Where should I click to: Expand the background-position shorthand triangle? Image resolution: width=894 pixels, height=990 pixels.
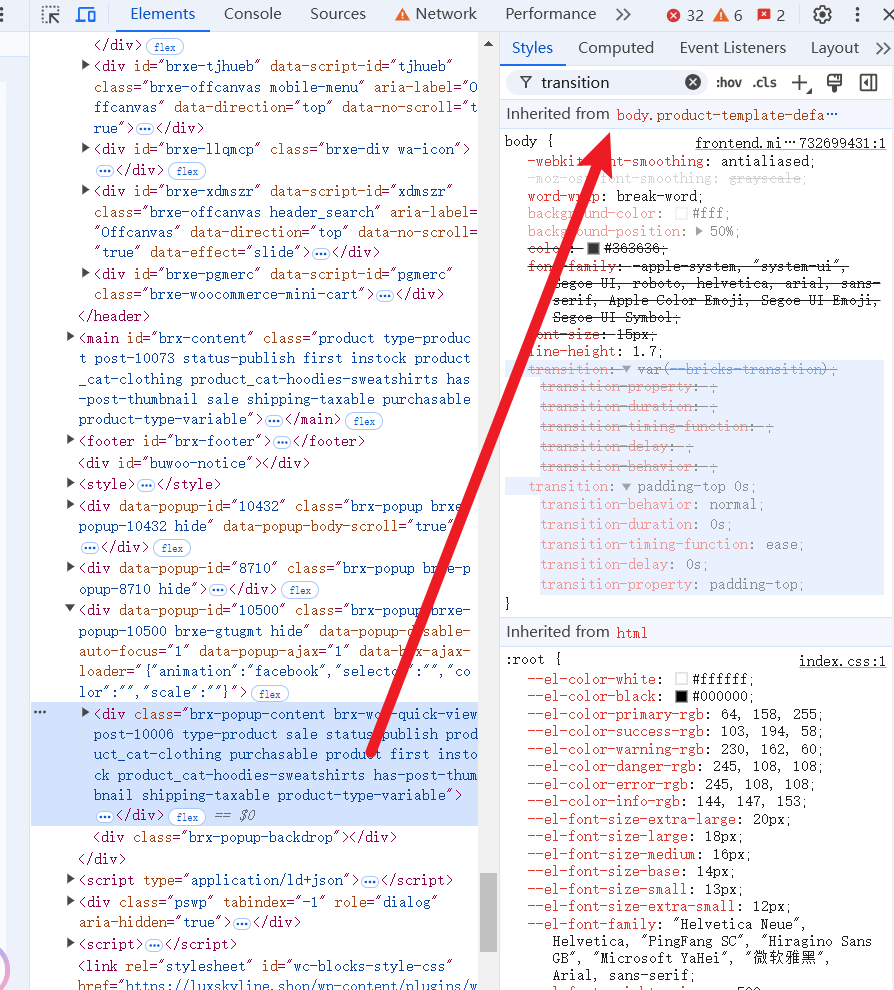pyautogui.click(x=700, y=231)
